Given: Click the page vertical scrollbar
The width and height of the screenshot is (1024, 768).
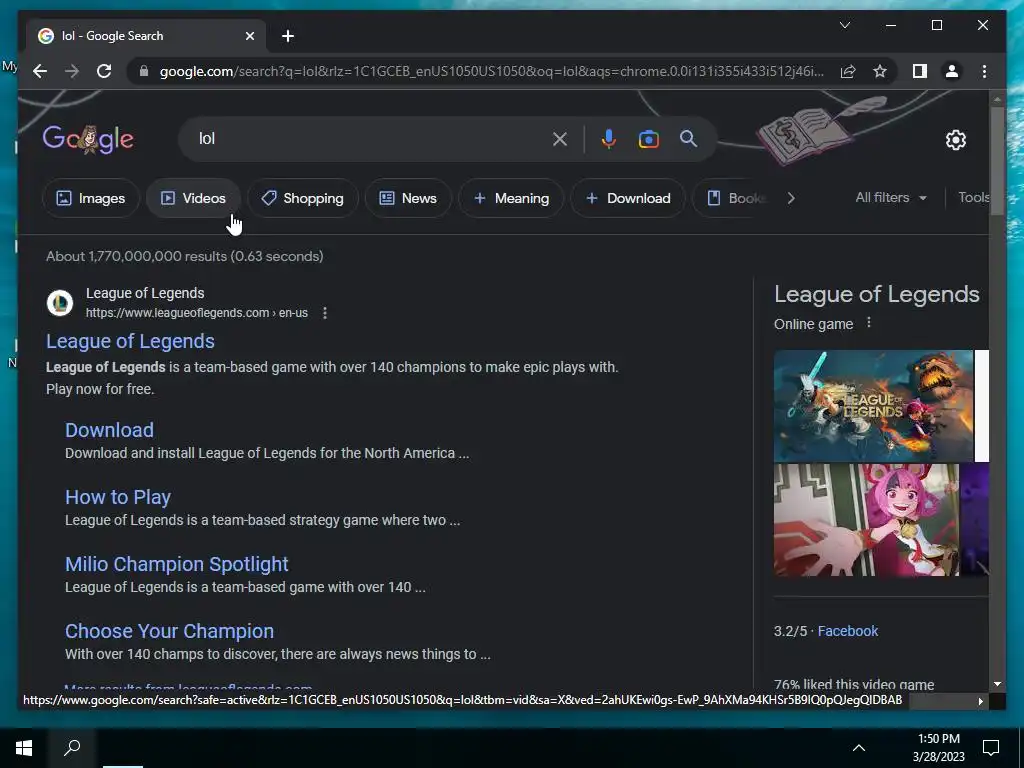Looking at the screenshot, I should 997,161.
